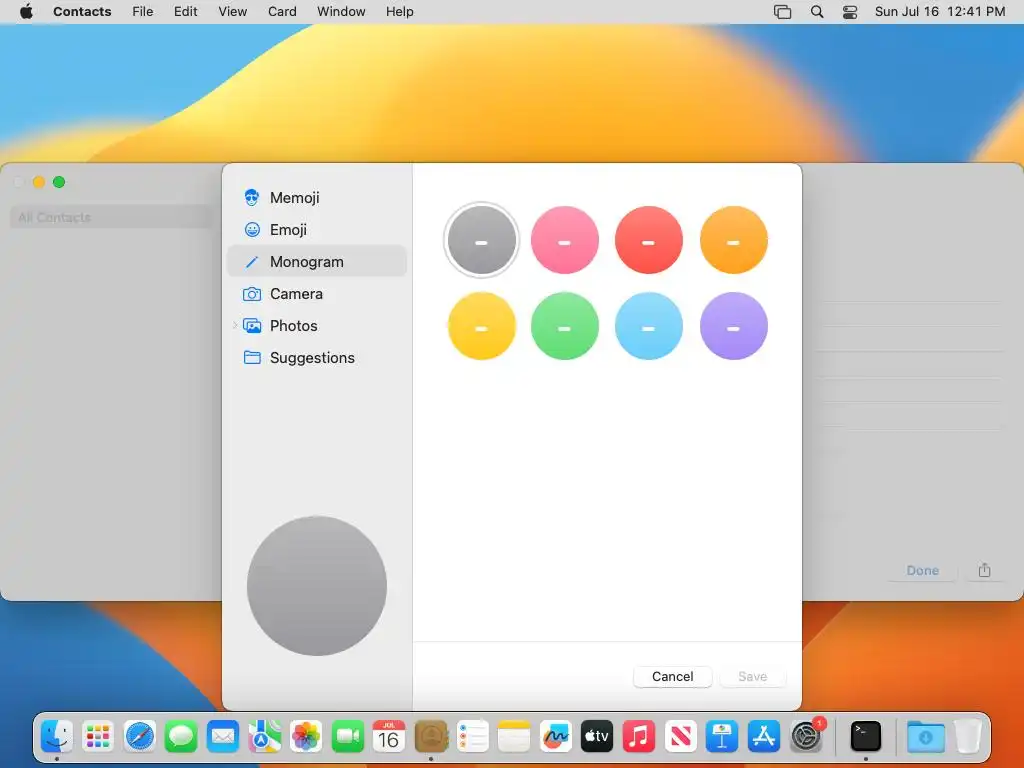Open the Suggestions folder entry

pos(317,357)
